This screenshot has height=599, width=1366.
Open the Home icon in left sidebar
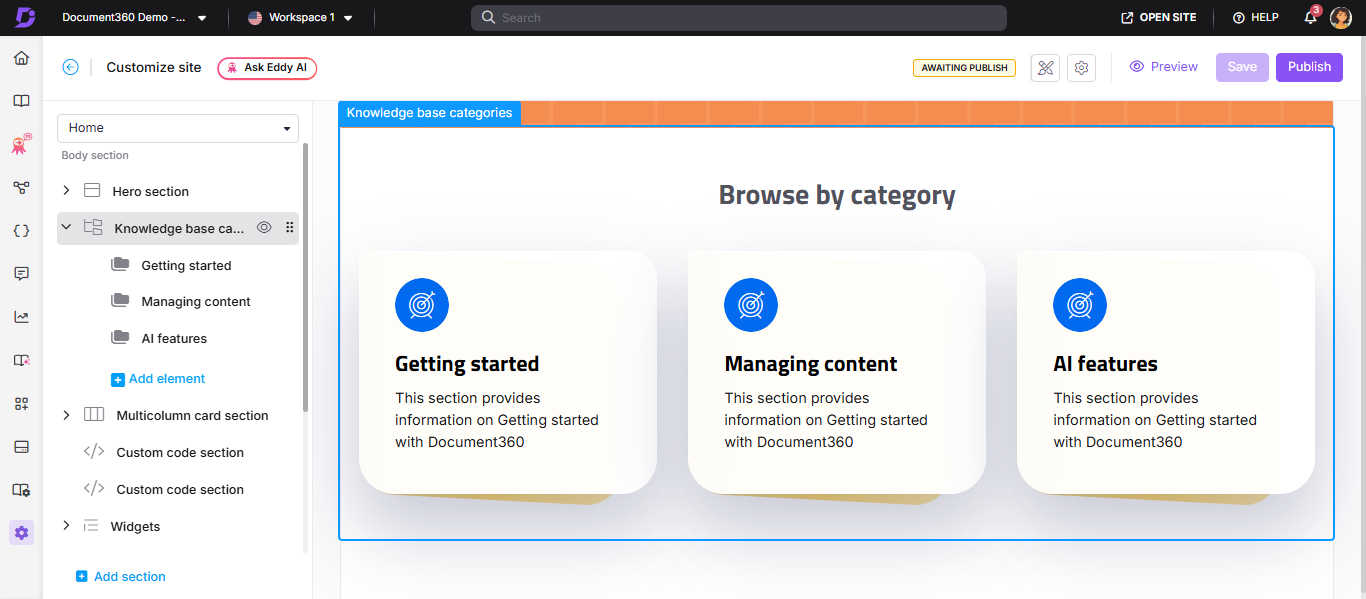point(21,58)
